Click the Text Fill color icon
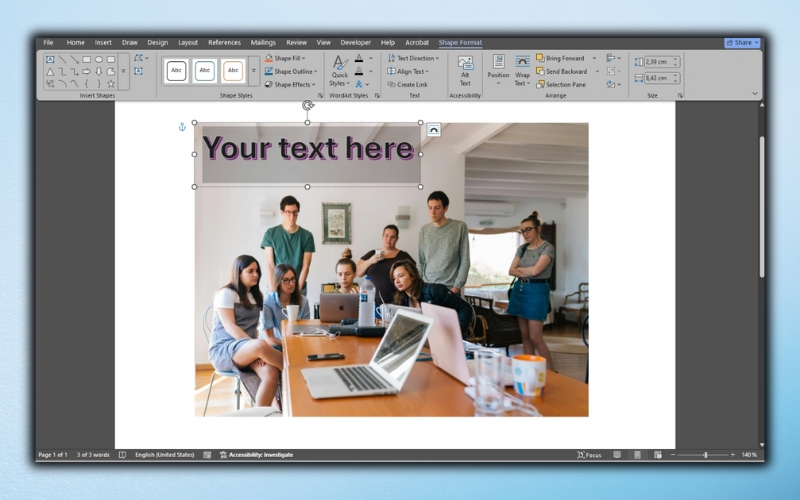 coord(359,58)
